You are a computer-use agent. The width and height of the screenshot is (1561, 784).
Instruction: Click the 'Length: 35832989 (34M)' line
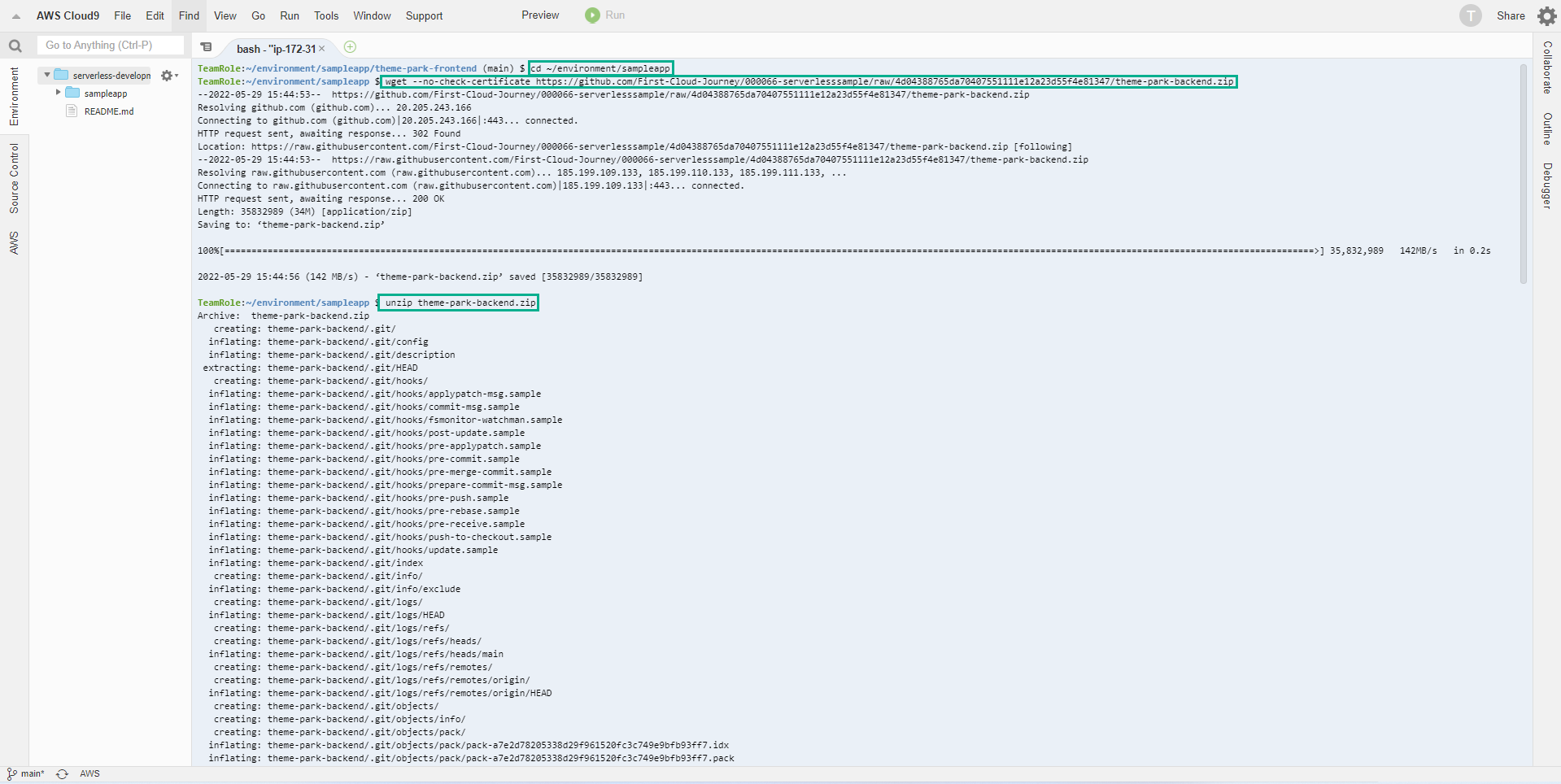coord(305,211)
